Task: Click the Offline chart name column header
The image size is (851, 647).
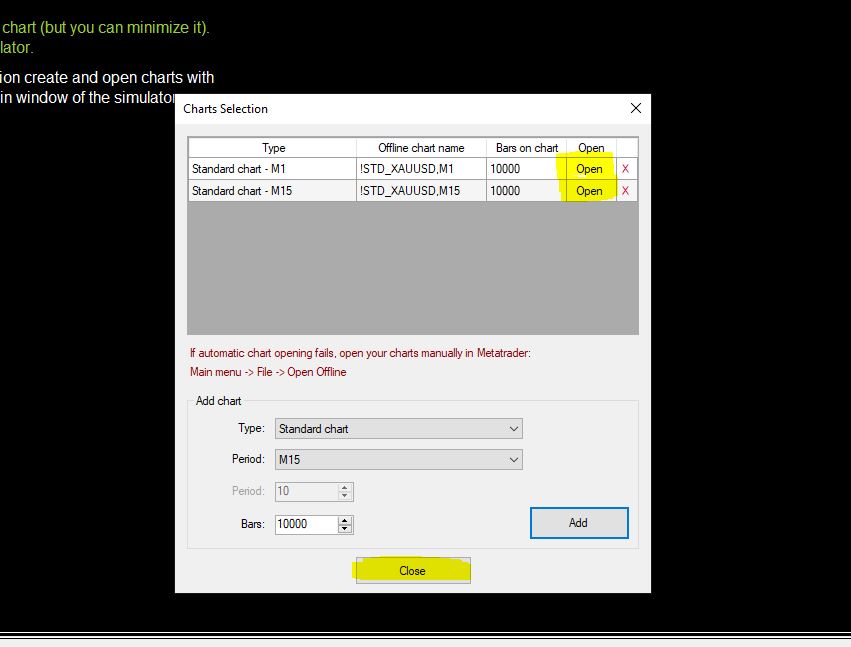Action: click(x=421, y=148)
